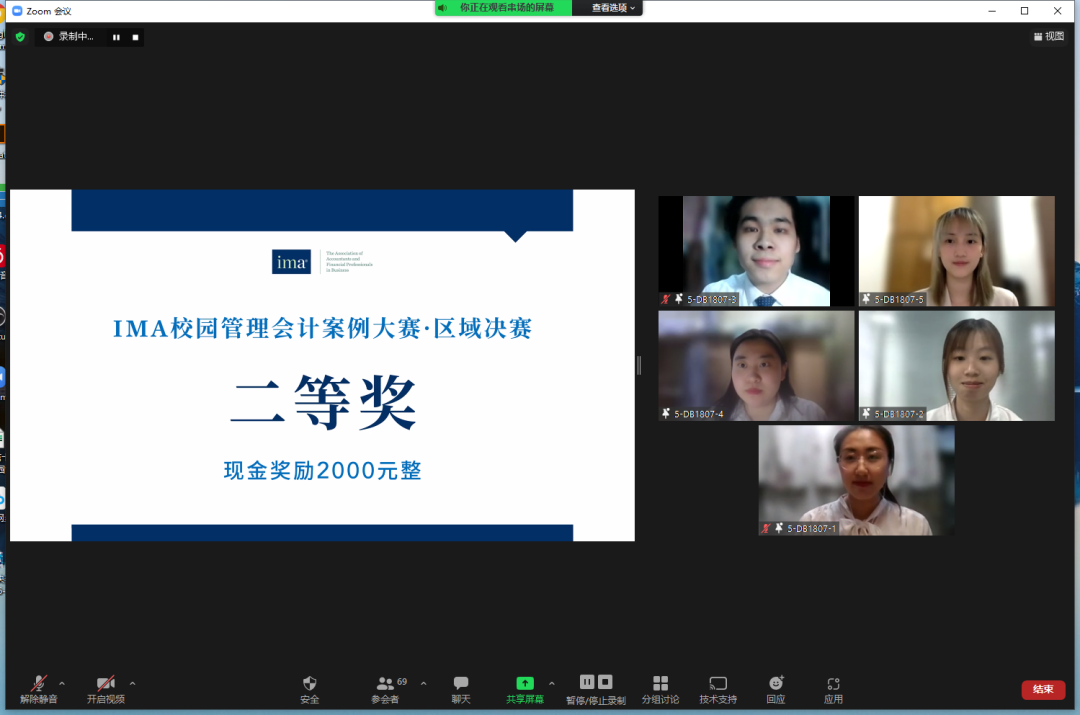
Task: Open 查看选项 view options dropdown
Action: [612, 8]
